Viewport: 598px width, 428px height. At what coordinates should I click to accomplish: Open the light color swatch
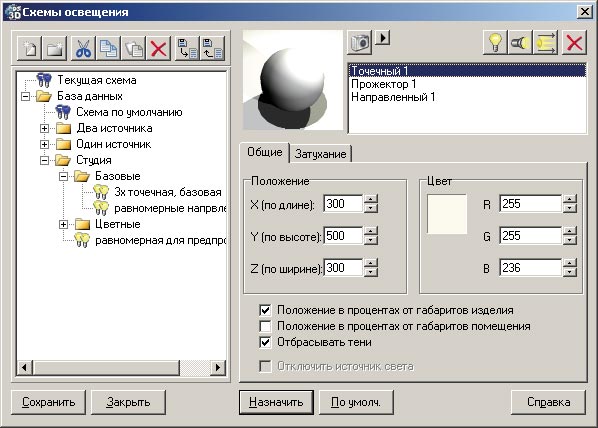click(447, 214)
